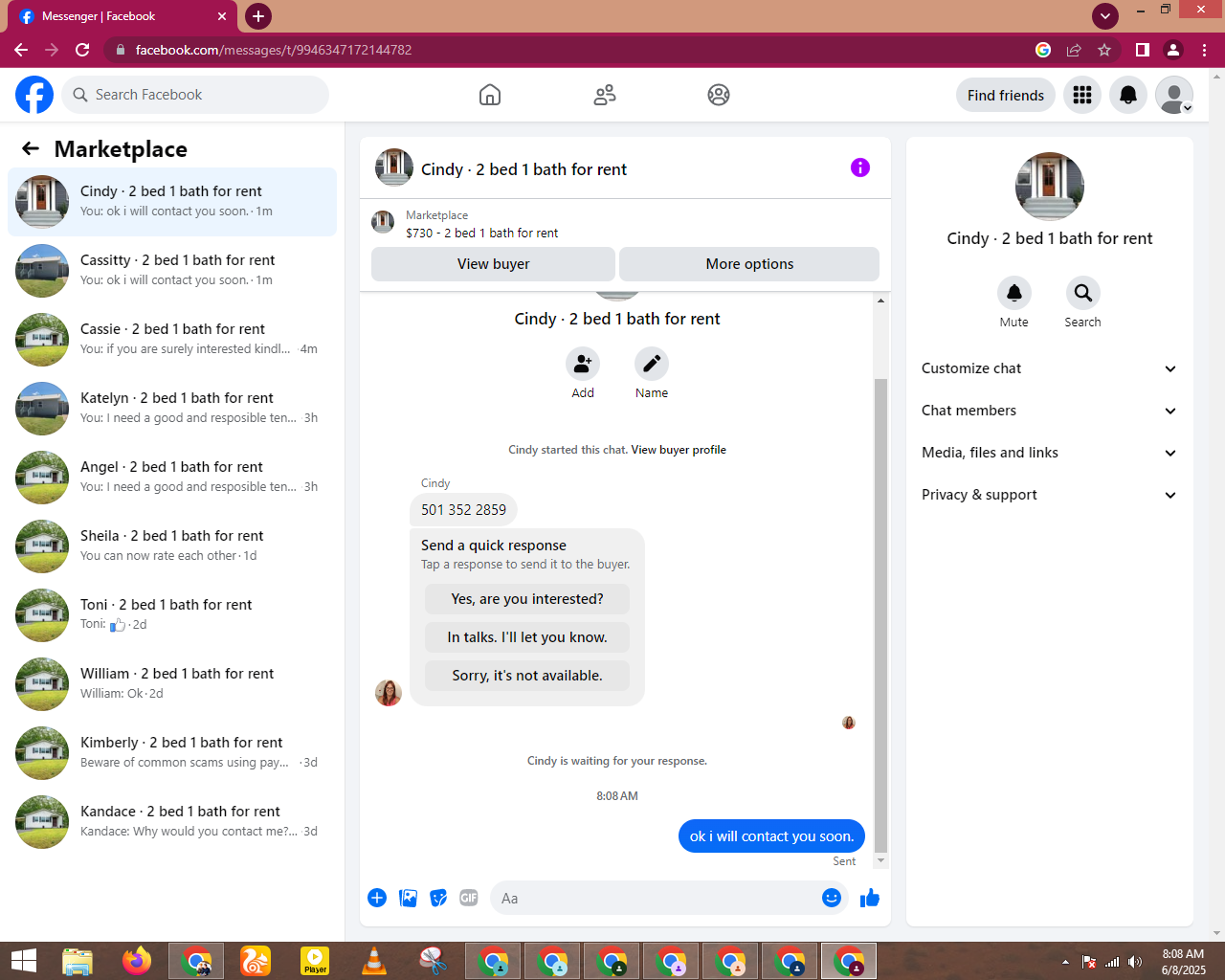The height and width of the screenshot is (980, 1225).
Task: Open the notifications bell icon
Action: point(1128,95)
